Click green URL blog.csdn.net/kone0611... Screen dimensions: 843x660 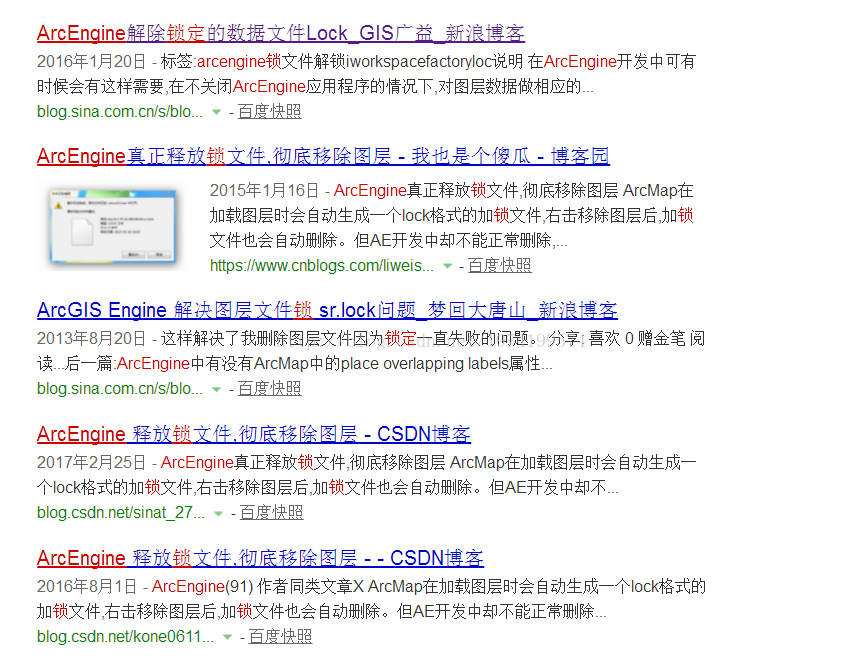pyautogui.click(x=125, y=636)
